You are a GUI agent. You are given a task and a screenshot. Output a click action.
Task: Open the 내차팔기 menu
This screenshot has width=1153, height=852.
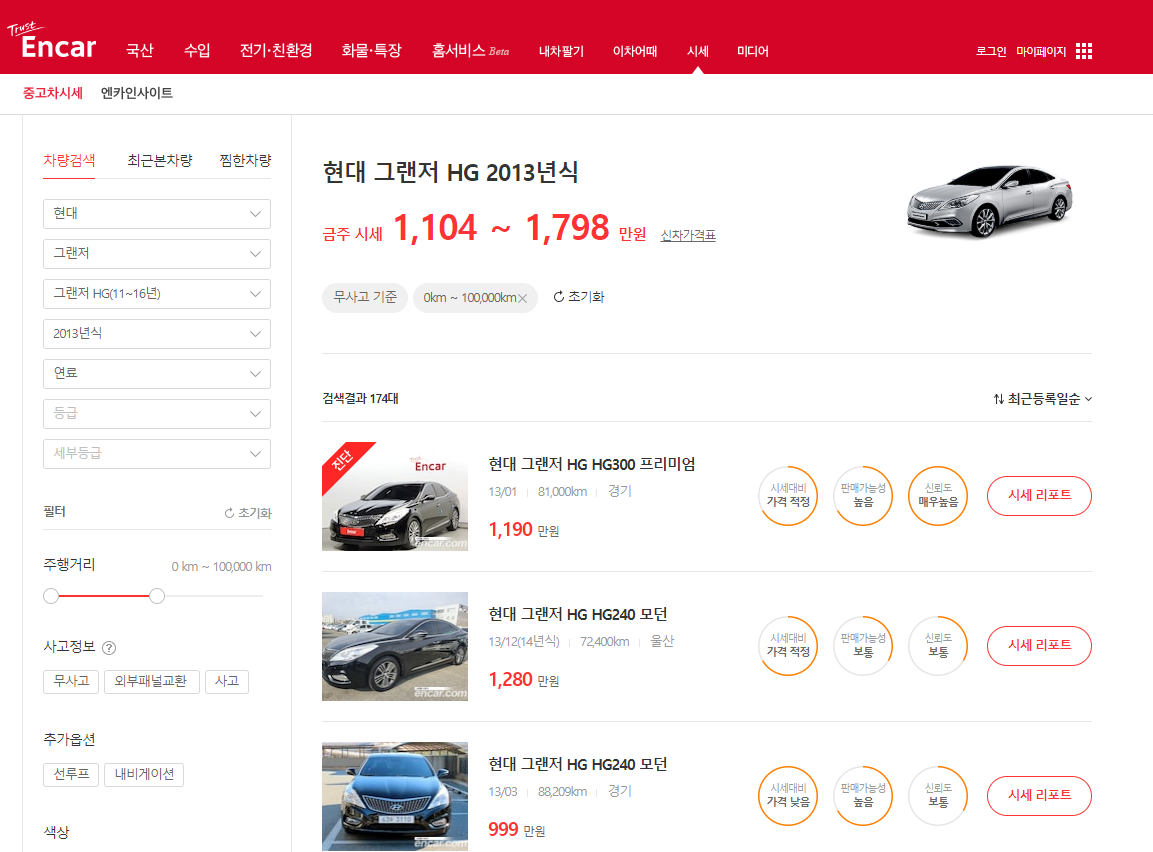(x=561, y=51)
